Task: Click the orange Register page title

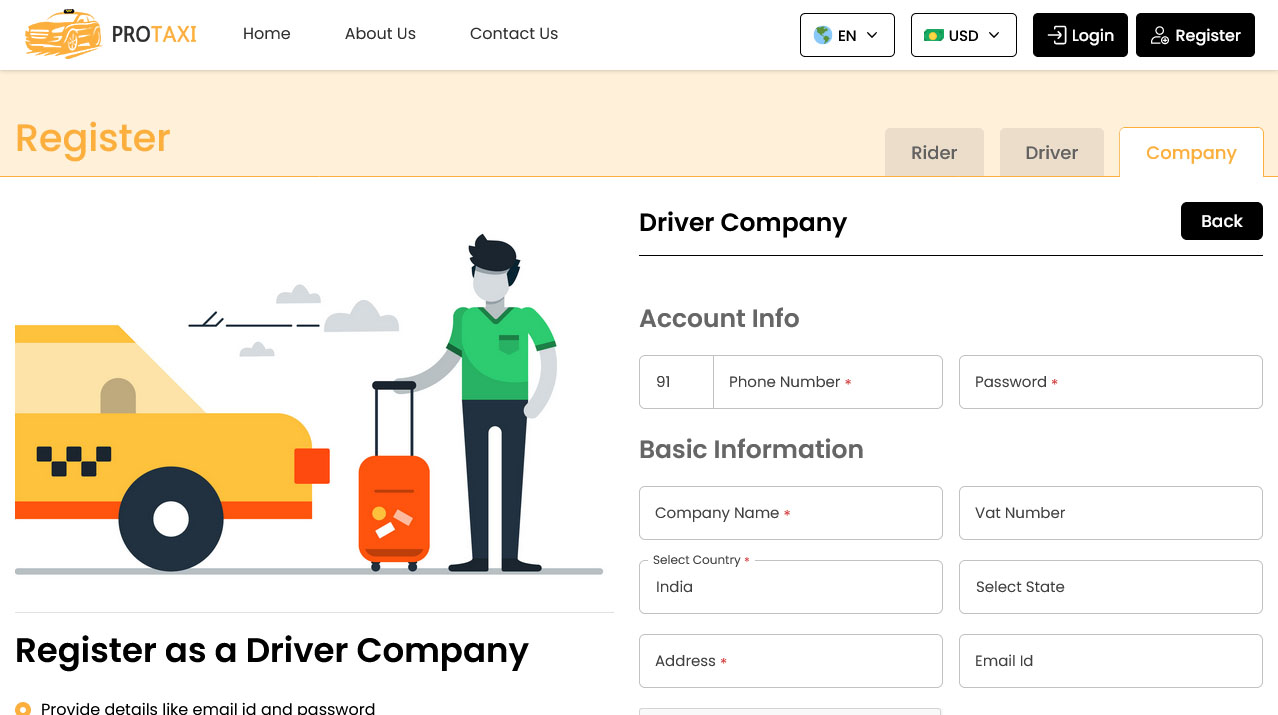Action: click(x=93, y=138)
